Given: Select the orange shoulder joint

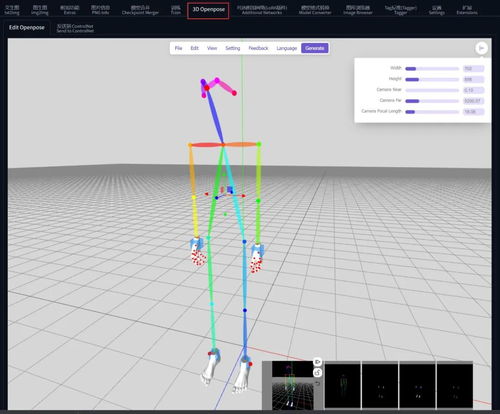Looking at the screenshot, I should [x=190, y=145].
